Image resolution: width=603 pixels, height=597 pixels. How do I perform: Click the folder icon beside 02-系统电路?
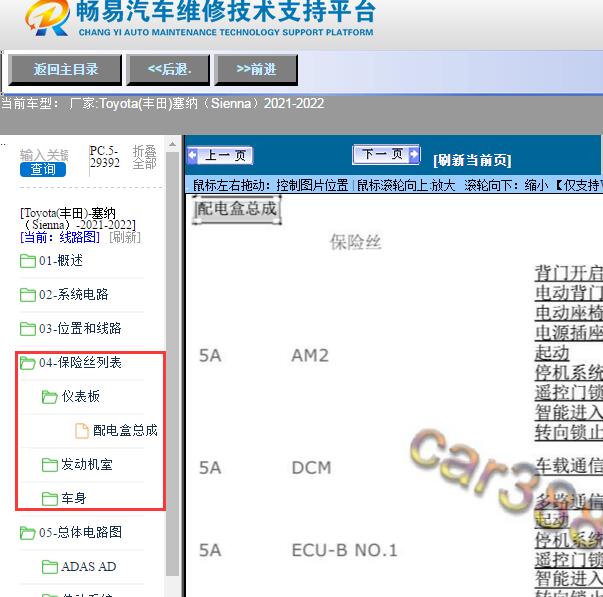click(x=28, y=295)
